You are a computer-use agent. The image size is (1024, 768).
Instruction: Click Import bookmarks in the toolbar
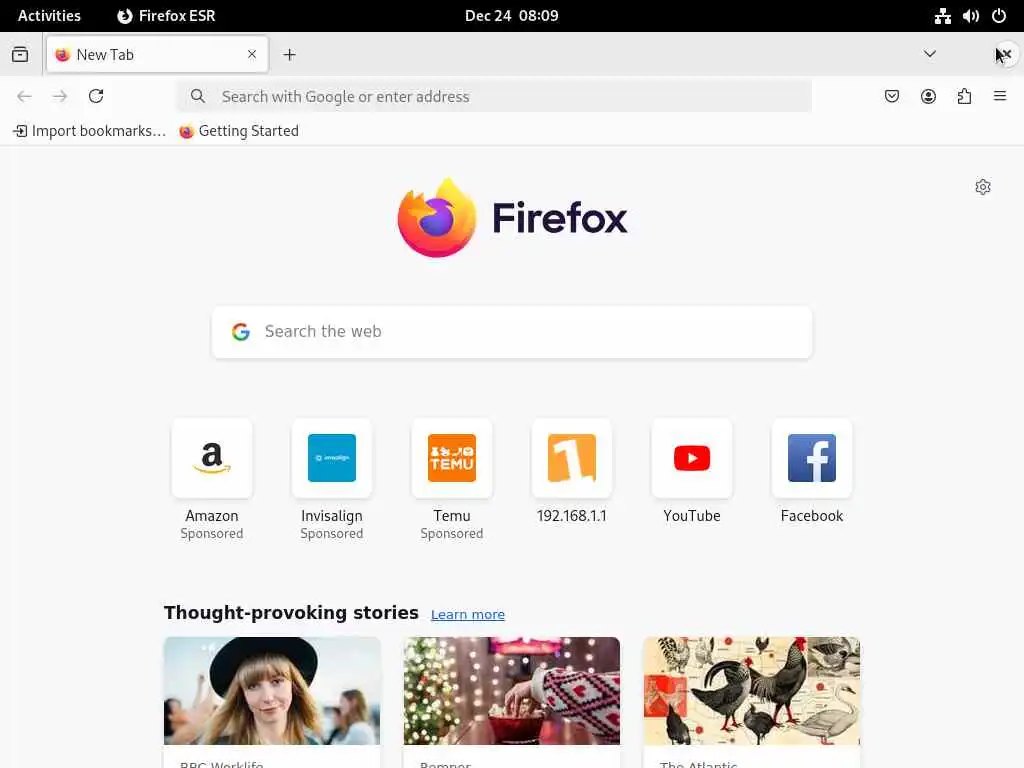click(89, 131)
